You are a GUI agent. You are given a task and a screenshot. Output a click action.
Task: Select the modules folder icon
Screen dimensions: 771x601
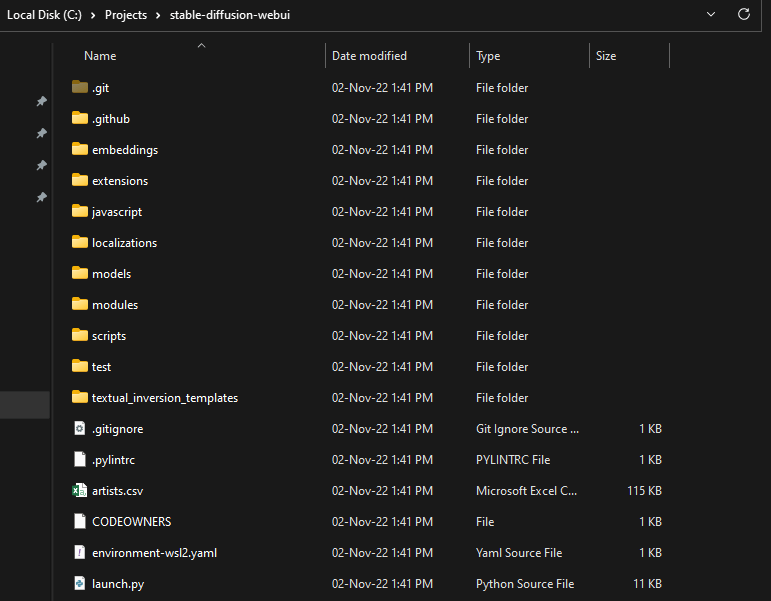tap(80, 304)
